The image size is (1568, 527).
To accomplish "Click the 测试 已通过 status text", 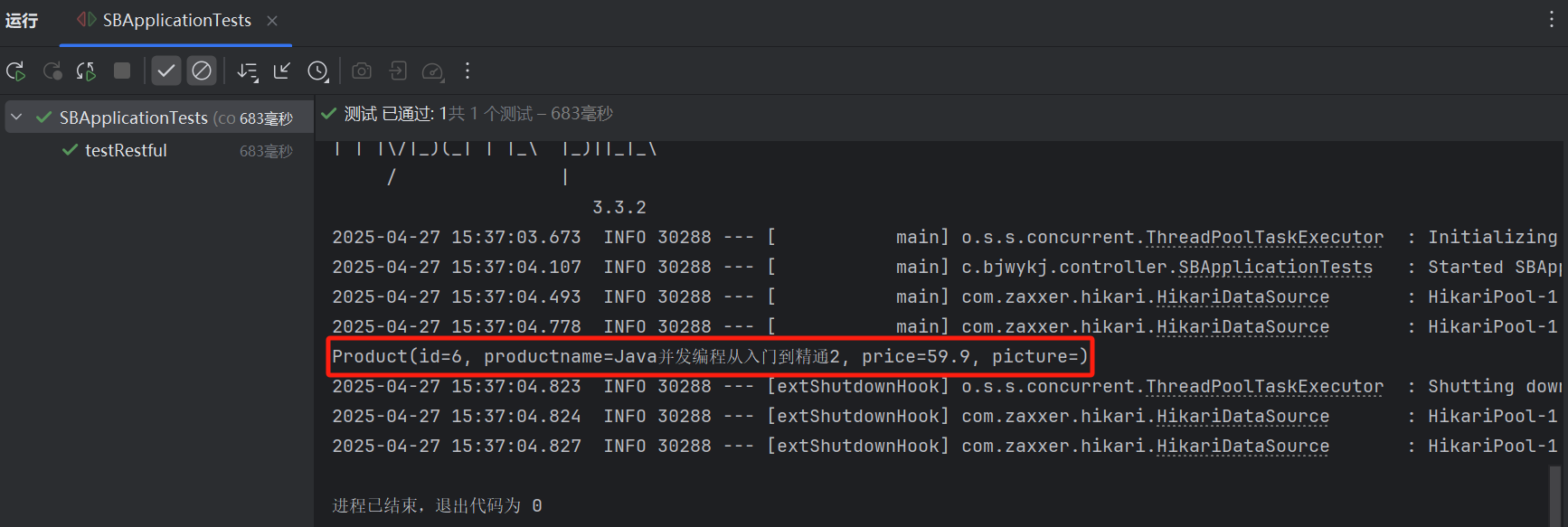I will pos(396,114).
